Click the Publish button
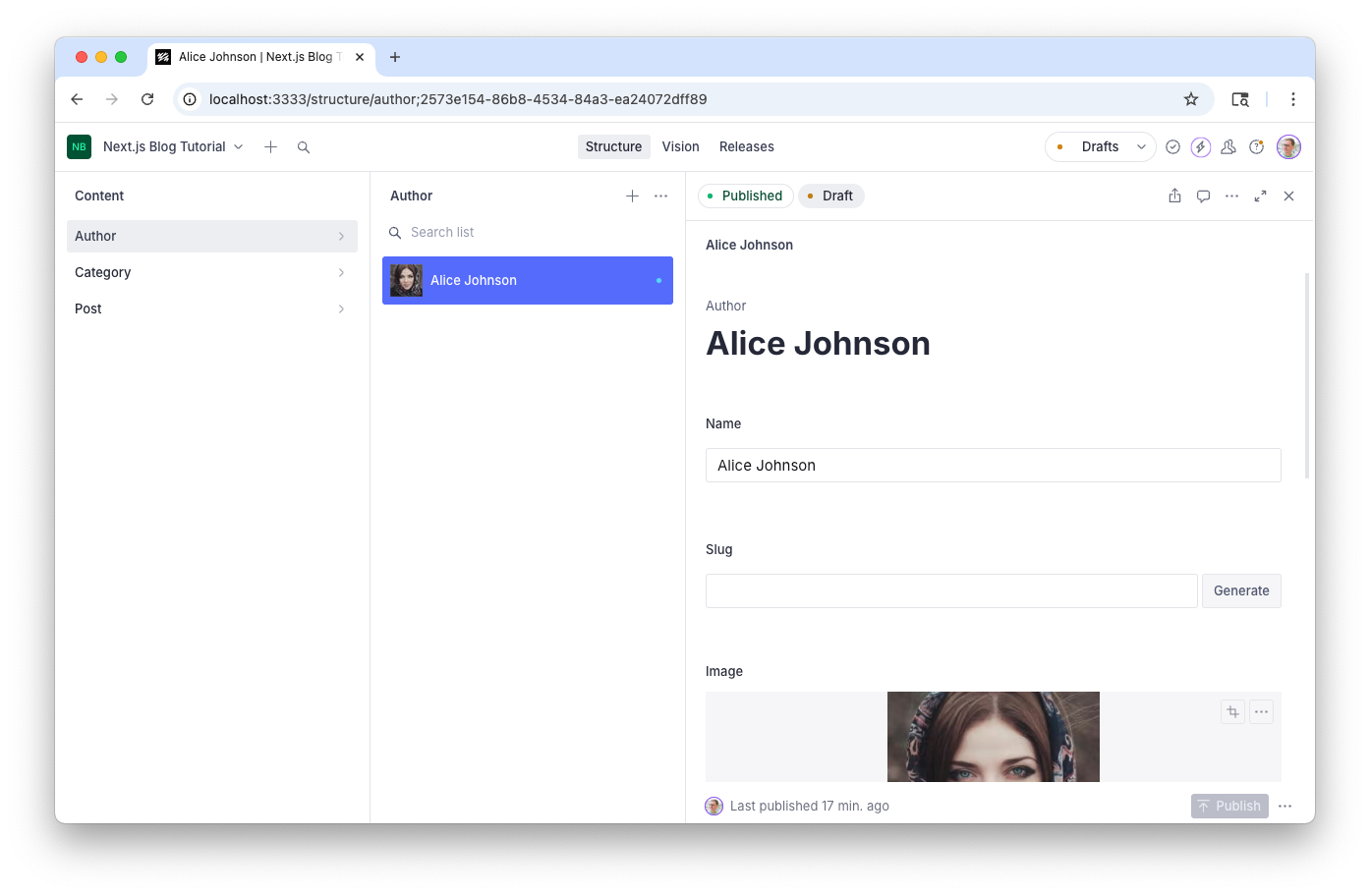 [x=1229, y=806]
